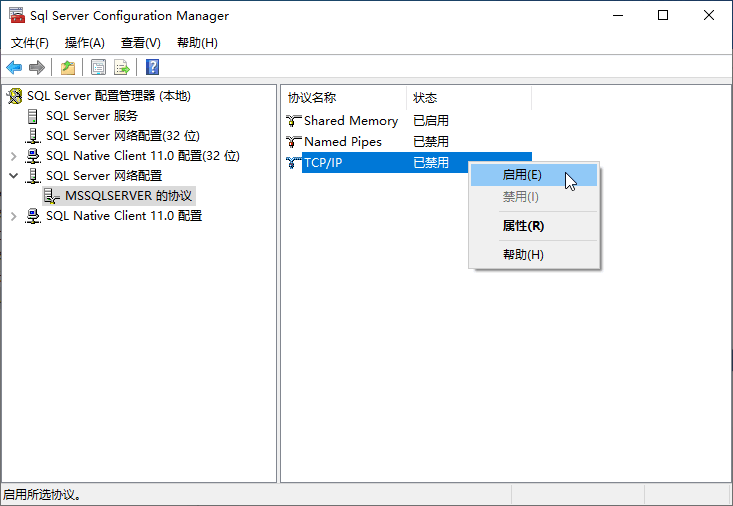Image resolution: width=733 pixels, height=506 pixels.
Task: Minimize the Configuration Manager window
Action: click(618, 15)
